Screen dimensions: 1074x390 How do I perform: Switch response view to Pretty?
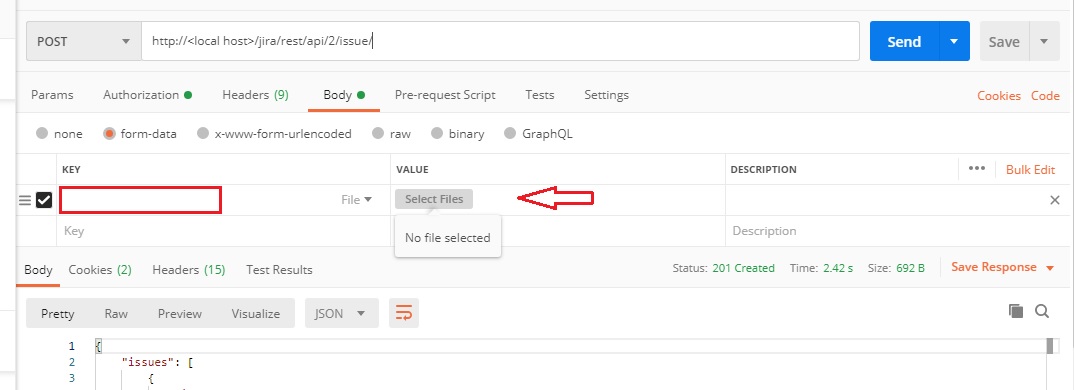click(58, 313)
